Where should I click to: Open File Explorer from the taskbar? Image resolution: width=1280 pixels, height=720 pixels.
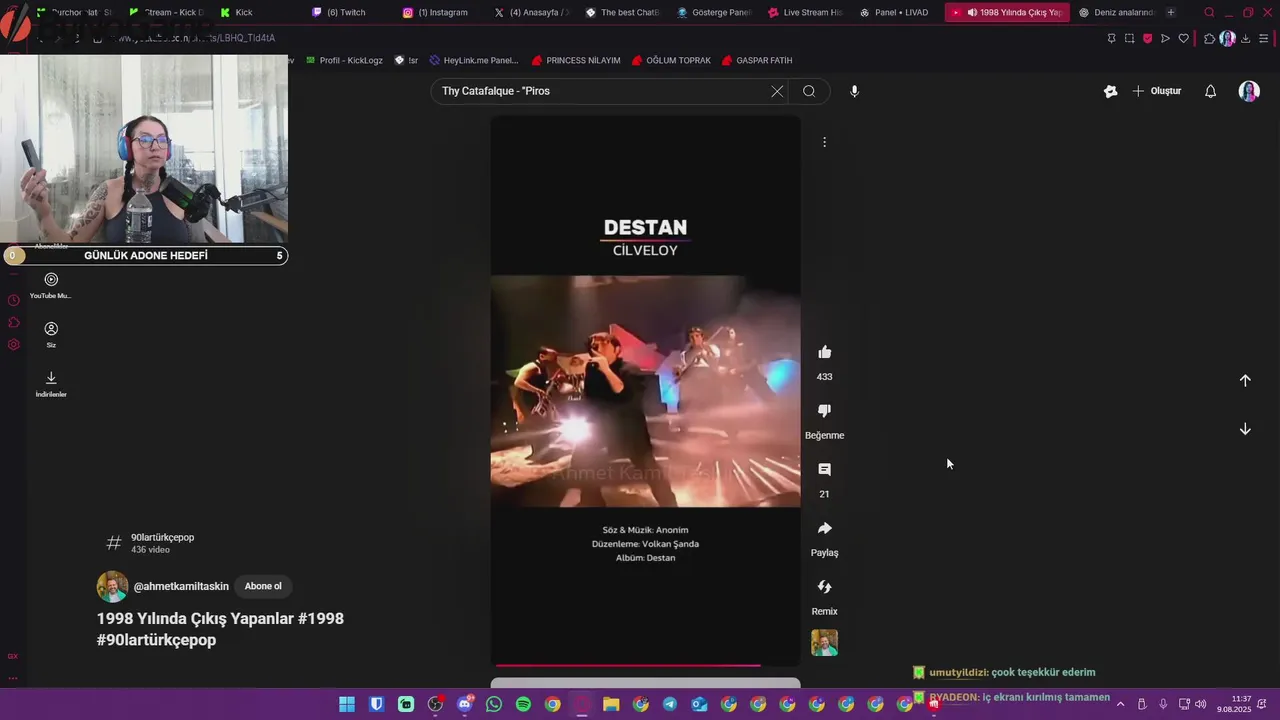coord(611,704)
